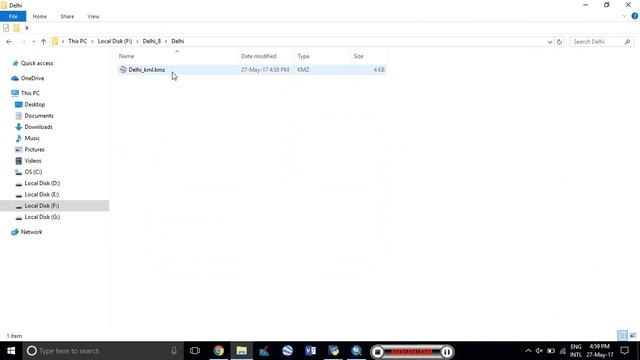Open Network in the navigation pane

point(31,232)
